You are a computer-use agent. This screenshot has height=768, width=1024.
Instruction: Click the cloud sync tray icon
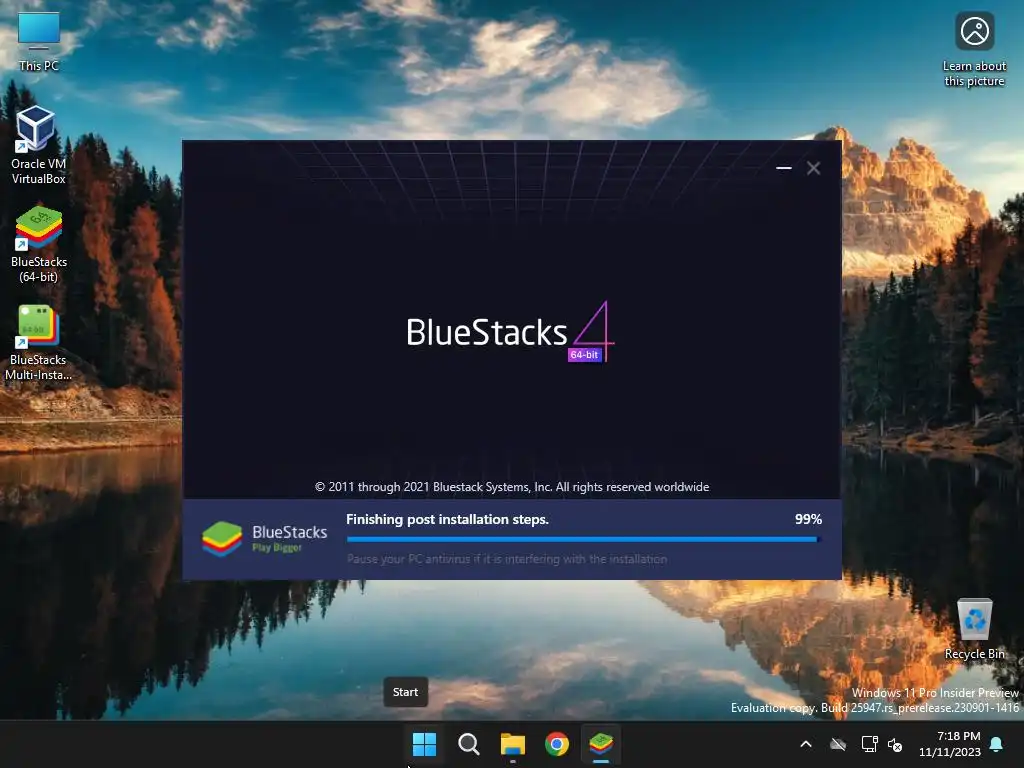tap(838, 744)
